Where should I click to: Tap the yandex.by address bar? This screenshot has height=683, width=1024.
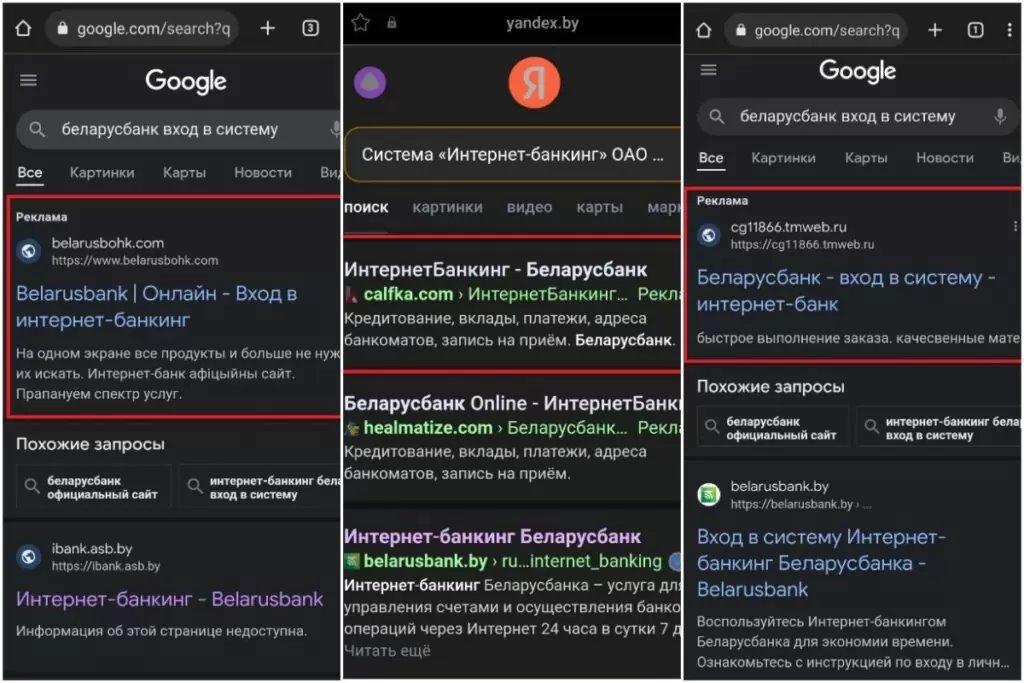(x=541, y=23)
